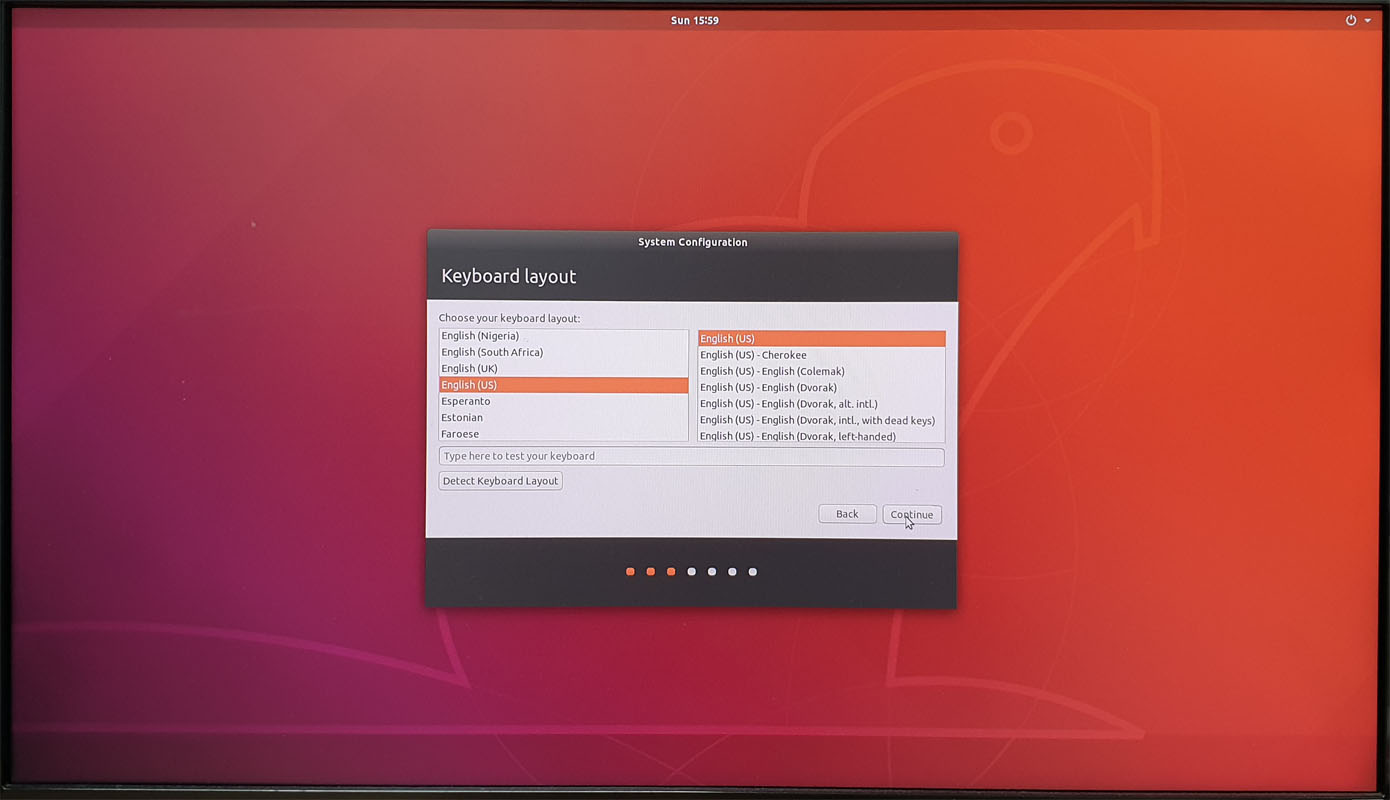Click the Continue button
The width and height of the screenshot is (1390, 800).
coord(912,515)
